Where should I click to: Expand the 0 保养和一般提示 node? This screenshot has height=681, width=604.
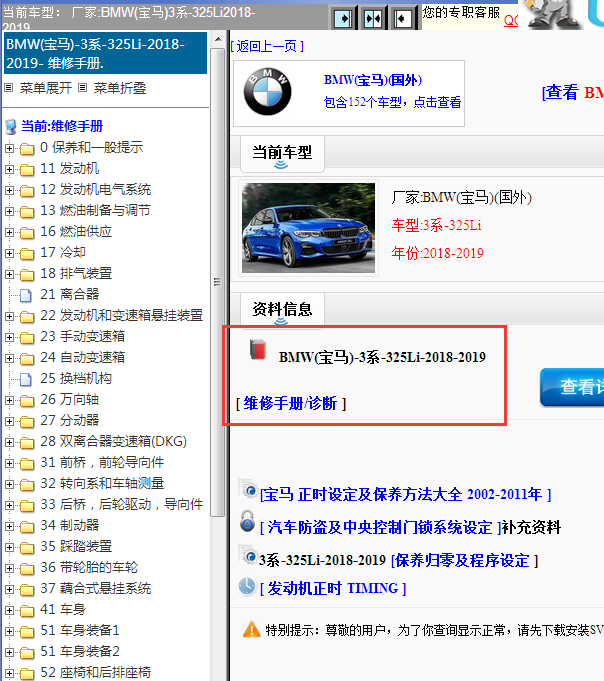[x=9, y=148]
